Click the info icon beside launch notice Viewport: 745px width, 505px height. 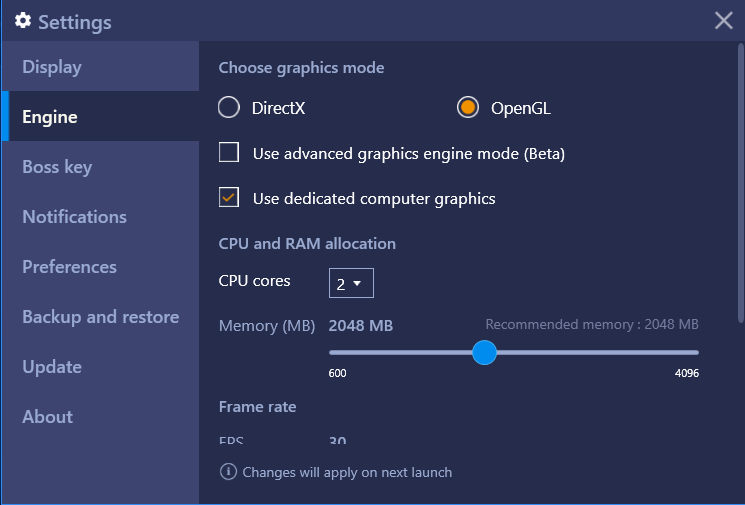228,472
